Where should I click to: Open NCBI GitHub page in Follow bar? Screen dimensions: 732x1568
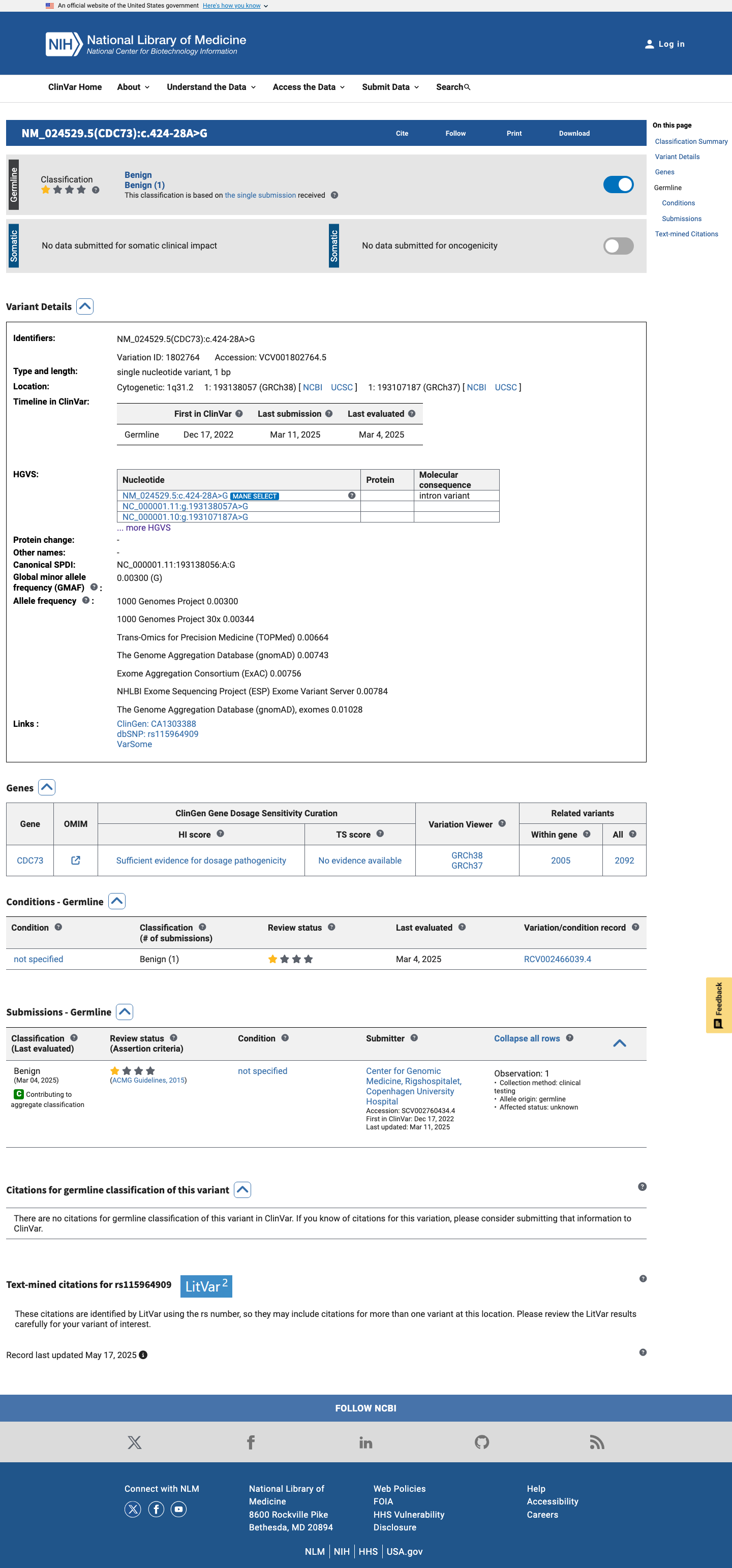[482, 1442]
